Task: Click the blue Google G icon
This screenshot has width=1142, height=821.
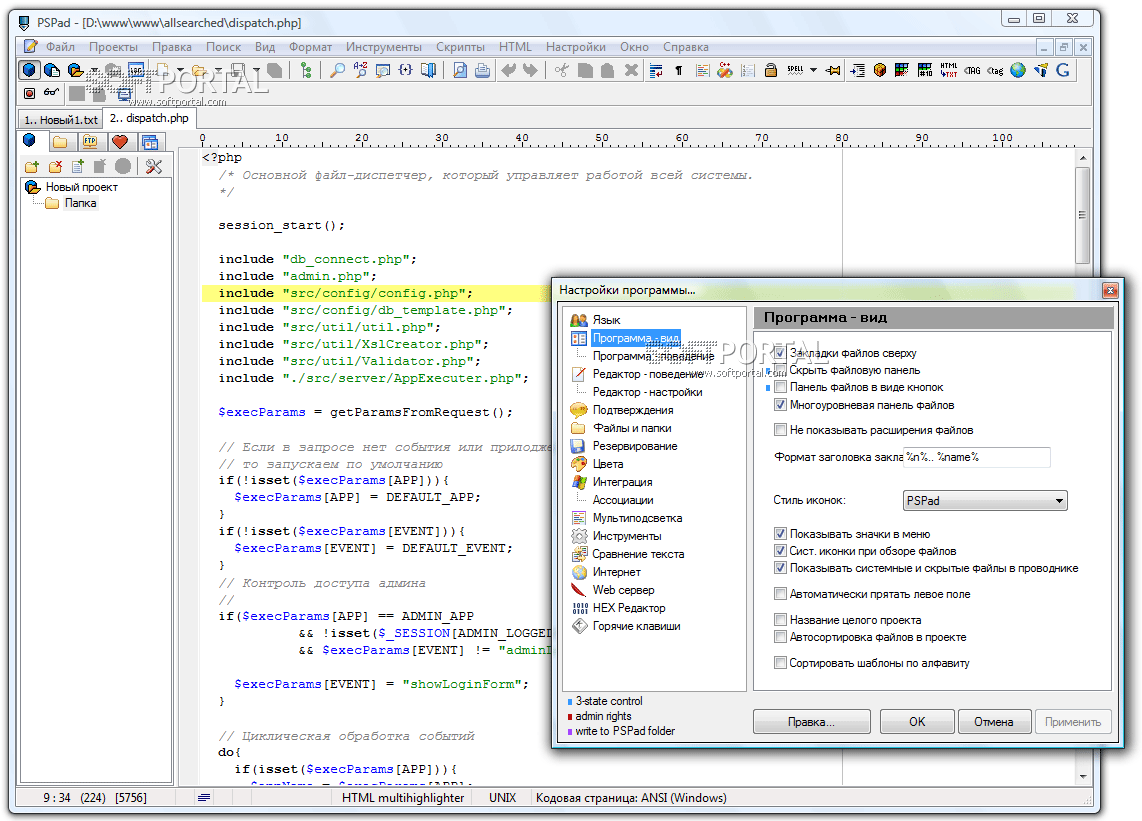Action: click(x=1063, y=70)
